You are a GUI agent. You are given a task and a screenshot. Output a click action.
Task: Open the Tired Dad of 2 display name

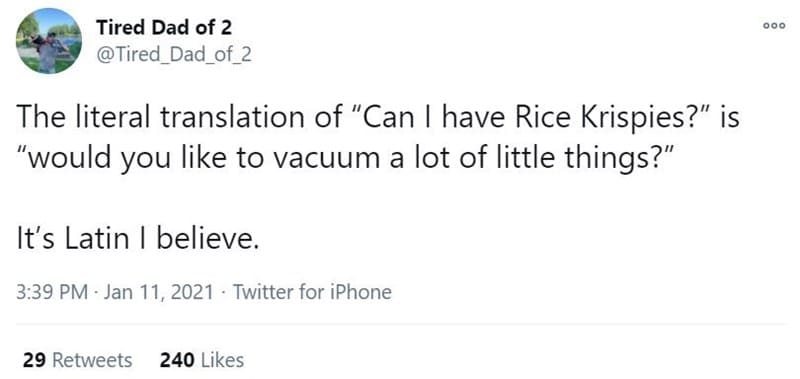pyautogui.click(x=164, y=29)
